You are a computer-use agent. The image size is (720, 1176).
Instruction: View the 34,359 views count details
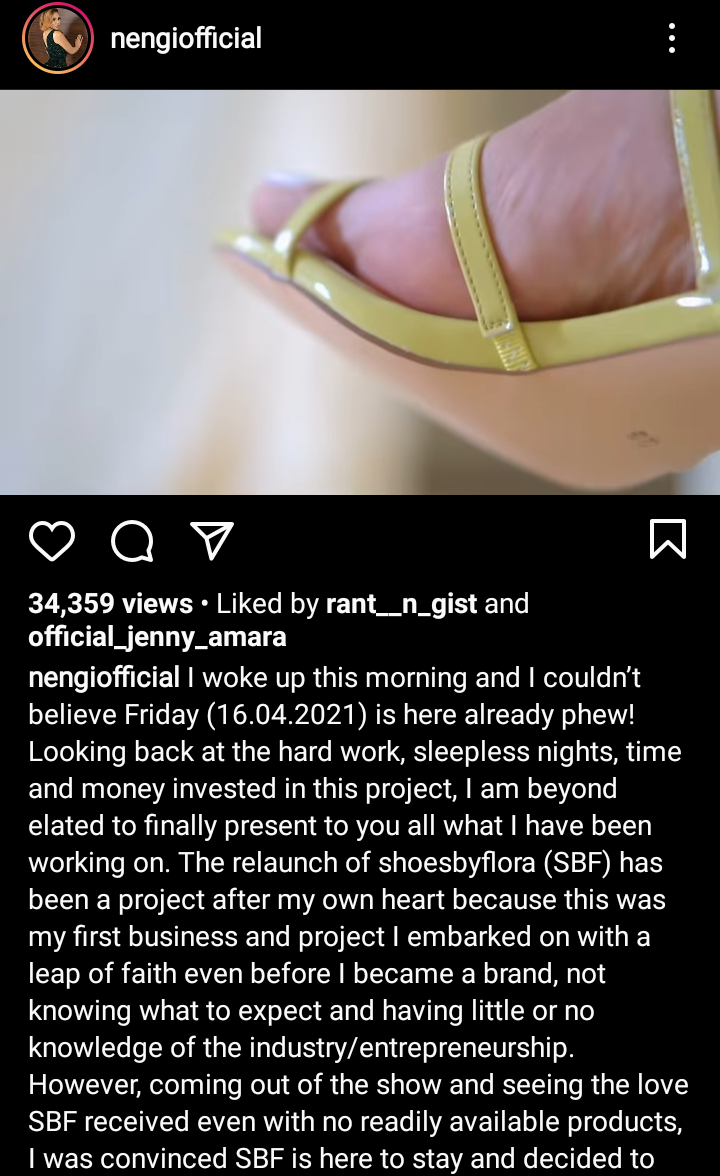click(110, 604)
